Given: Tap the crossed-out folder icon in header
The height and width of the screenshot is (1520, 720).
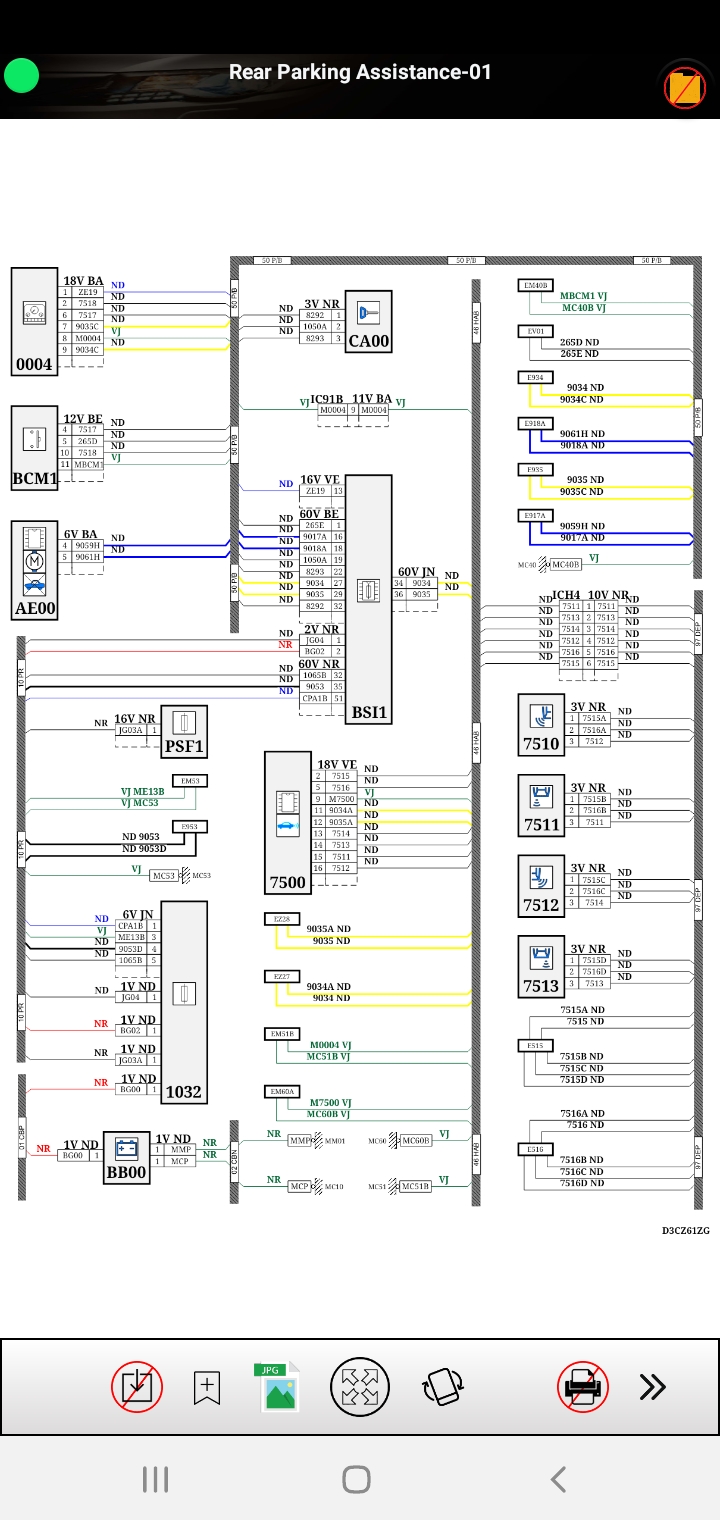Looking at the screenshot, I should pyautogui.click(x=685, y=88).
